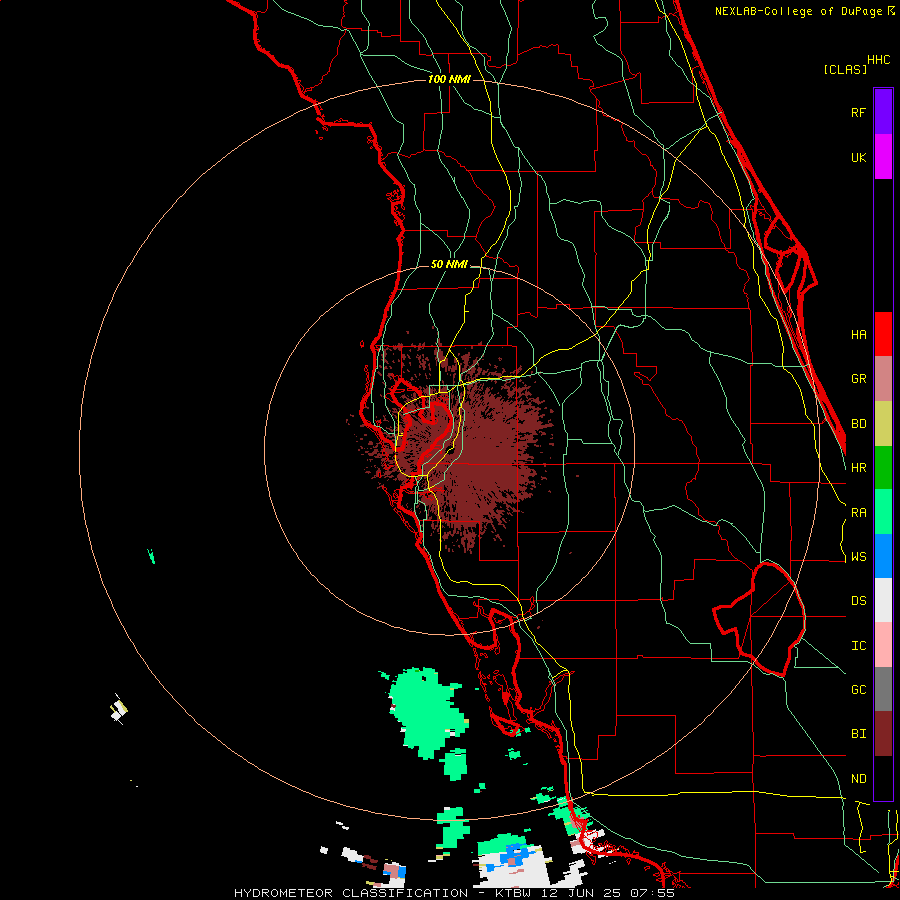This screenshot has height=900, width=900.
Task: Click the GR salmon legend swatch
Action: pyautogui.click(x=883, y=379)
